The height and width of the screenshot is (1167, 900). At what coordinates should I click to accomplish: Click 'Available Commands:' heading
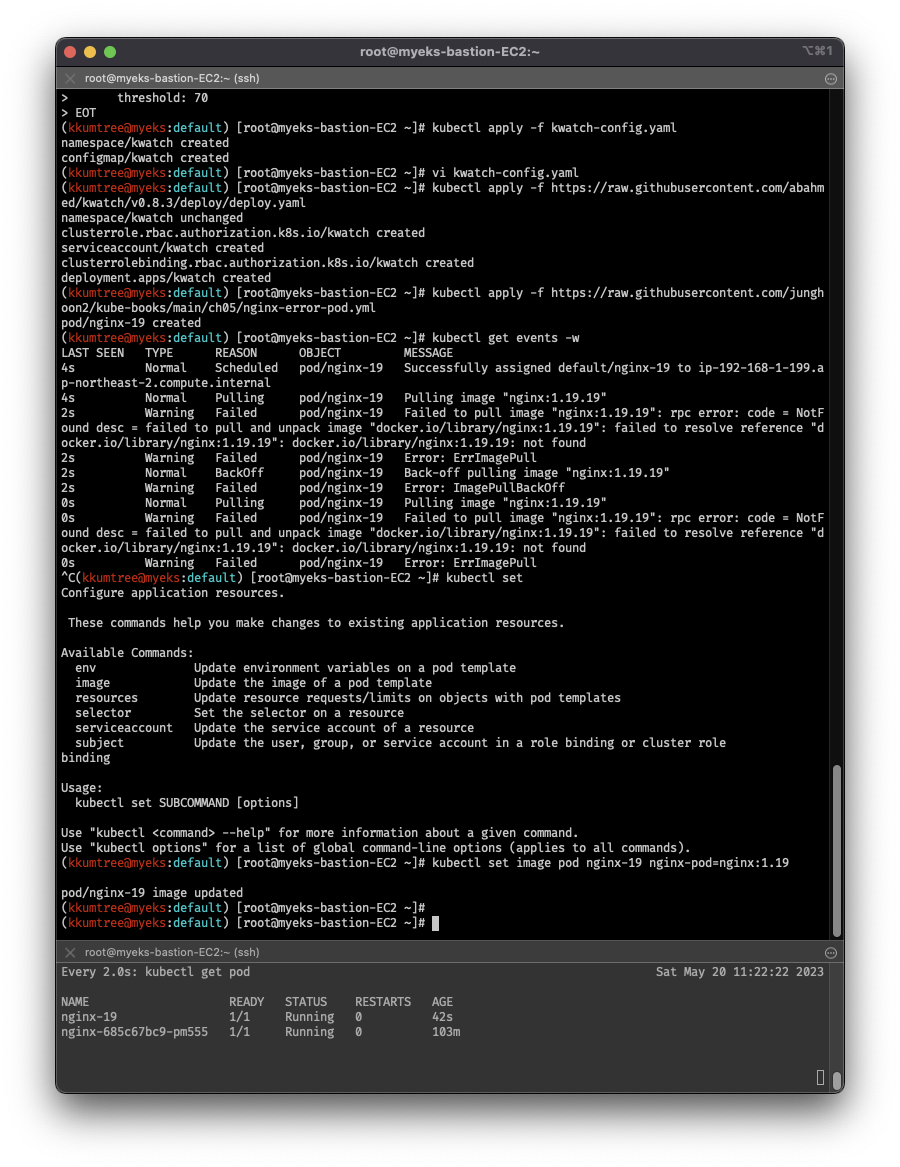[127, 653]
